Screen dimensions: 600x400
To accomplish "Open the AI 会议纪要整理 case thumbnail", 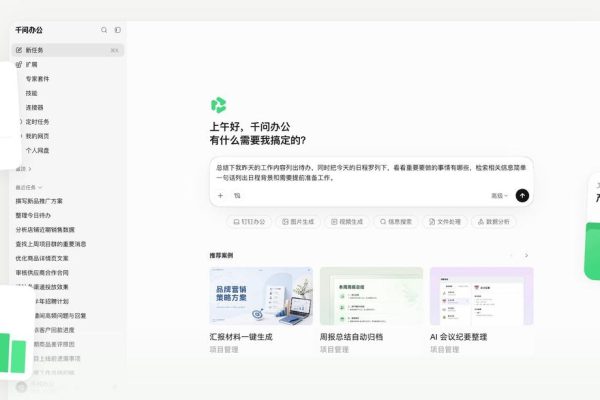I will click(481, 296).
